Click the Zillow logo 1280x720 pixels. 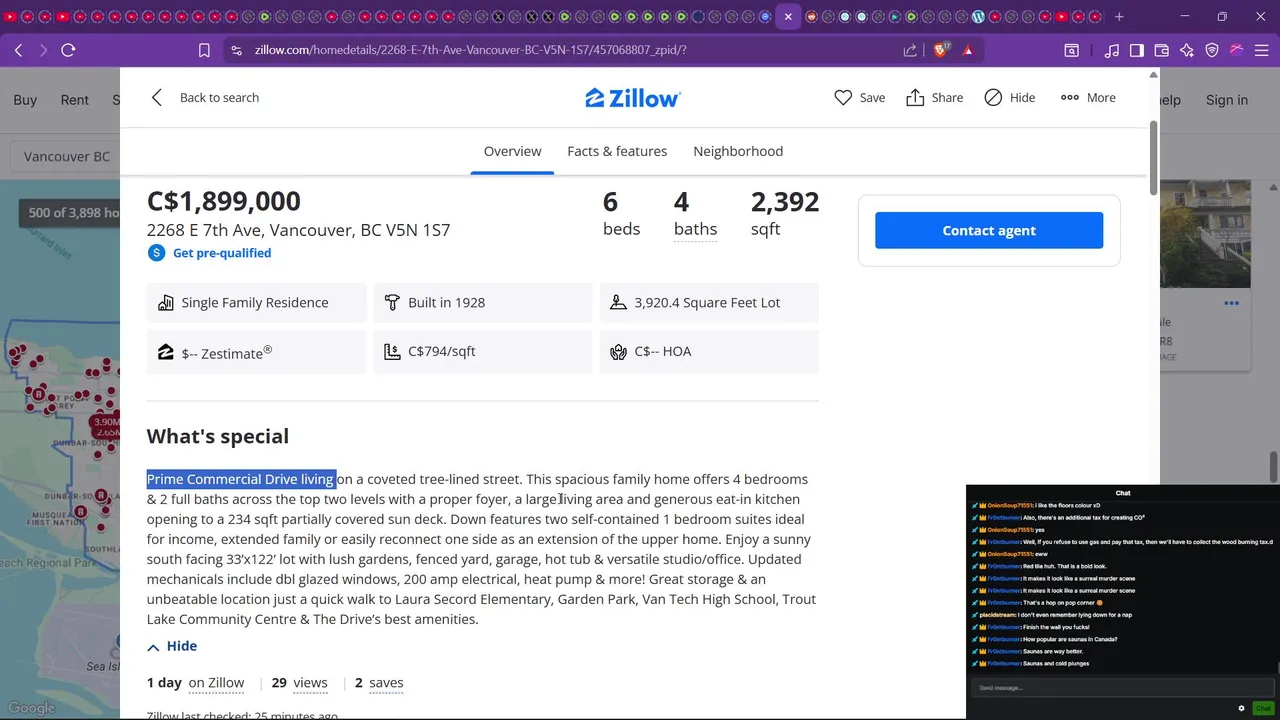633,97
